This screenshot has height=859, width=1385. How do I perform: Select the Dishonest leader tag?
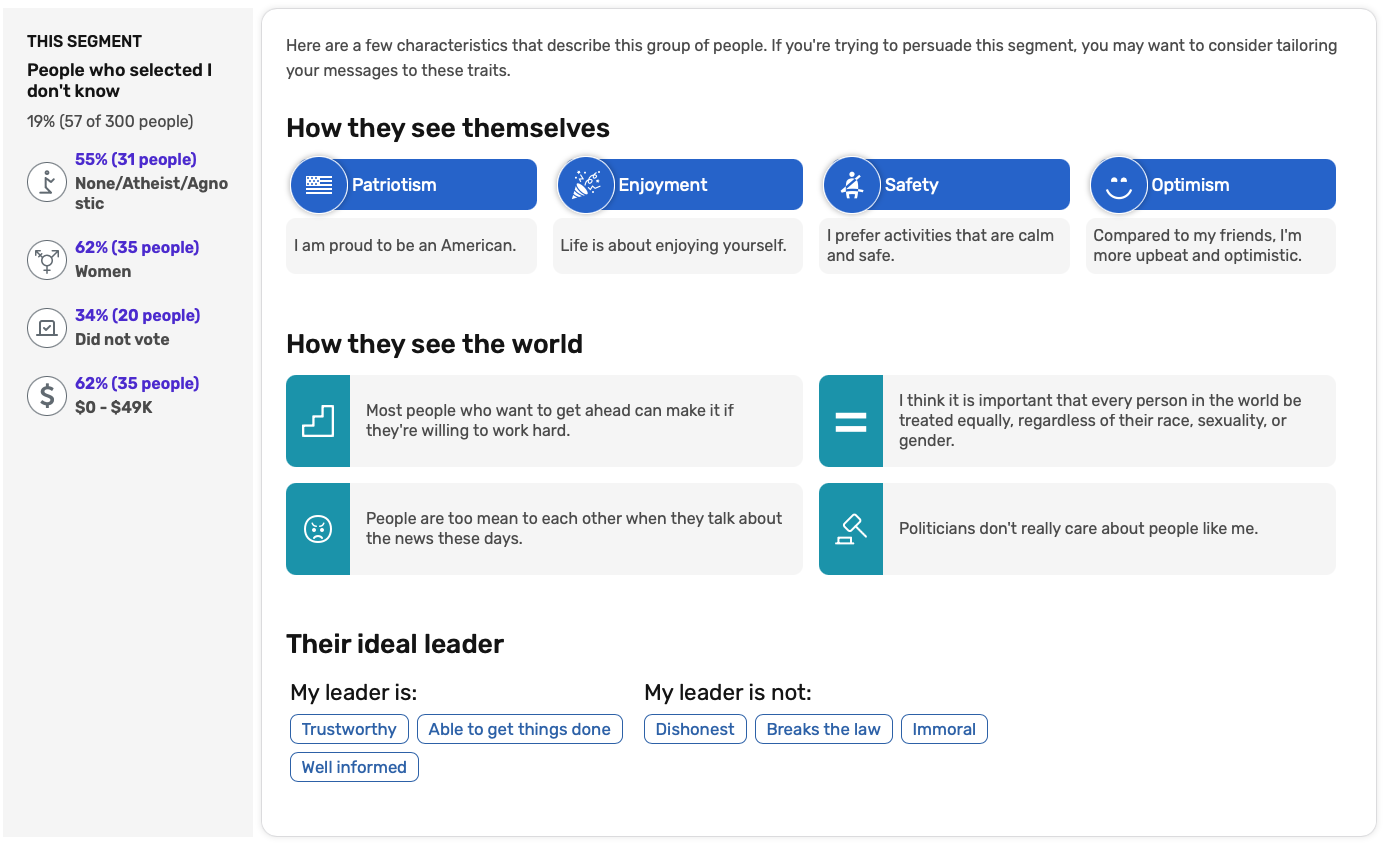695,729
